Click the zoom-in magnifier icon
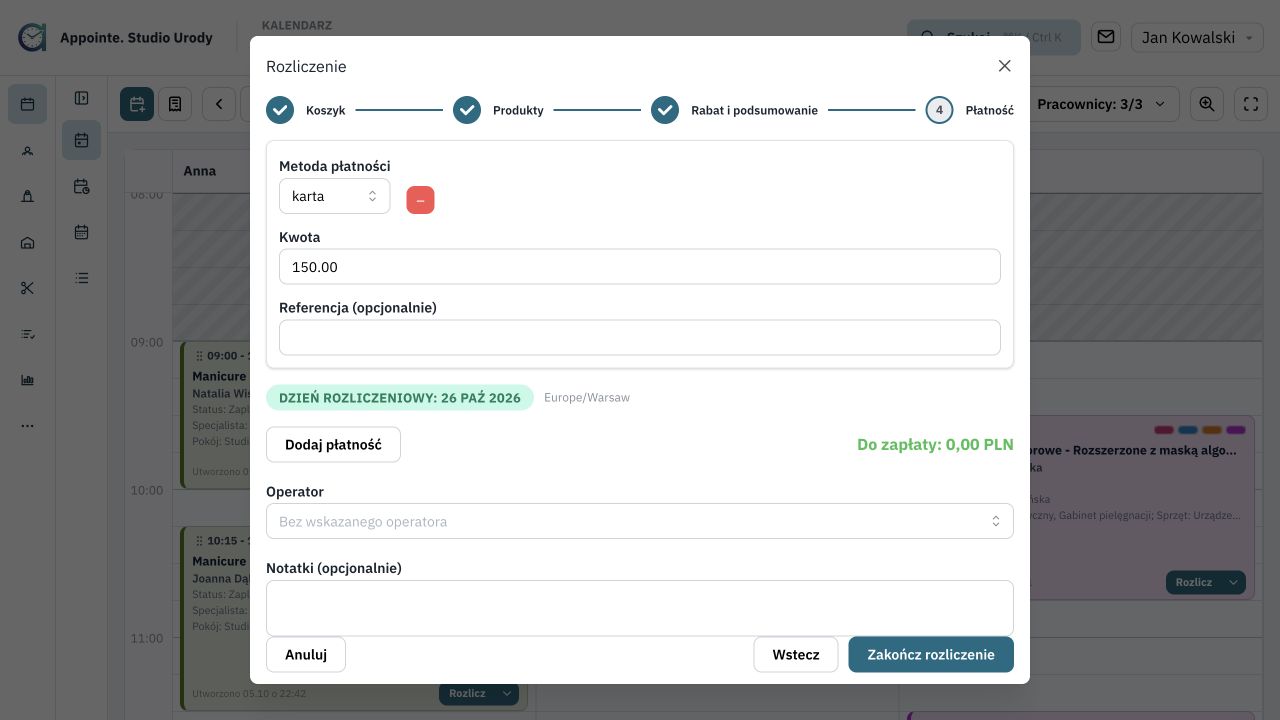 [1207, 104]
